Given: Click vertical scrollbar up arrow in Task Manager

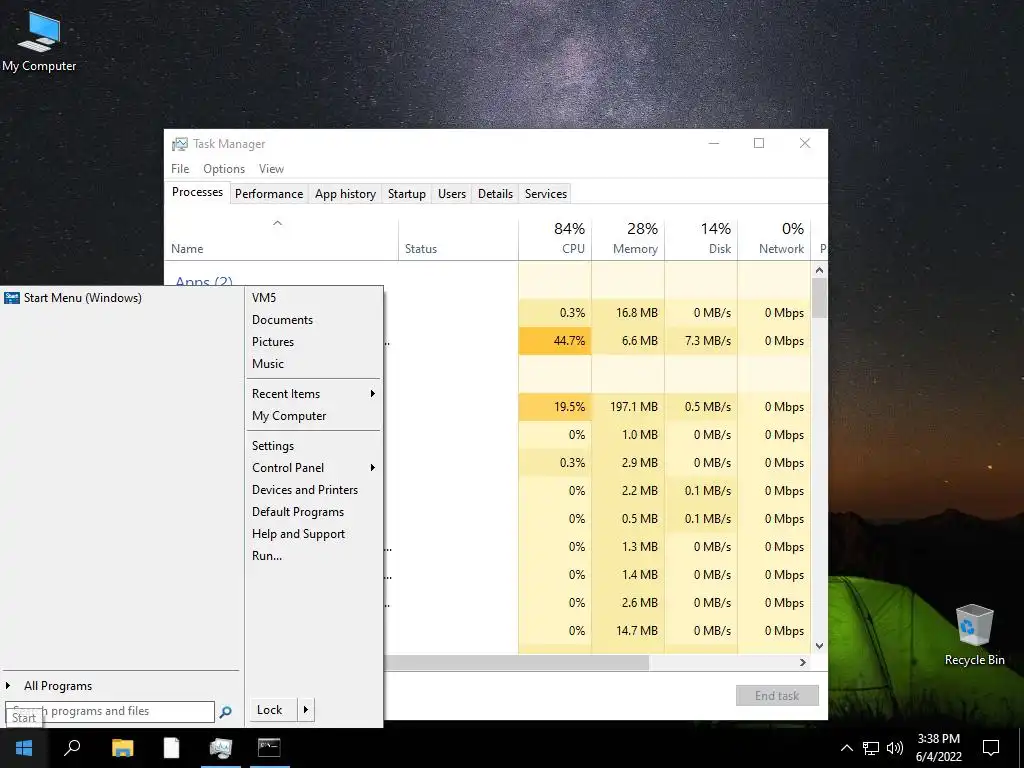Looking at the screenshot, I should coord(820,270).
